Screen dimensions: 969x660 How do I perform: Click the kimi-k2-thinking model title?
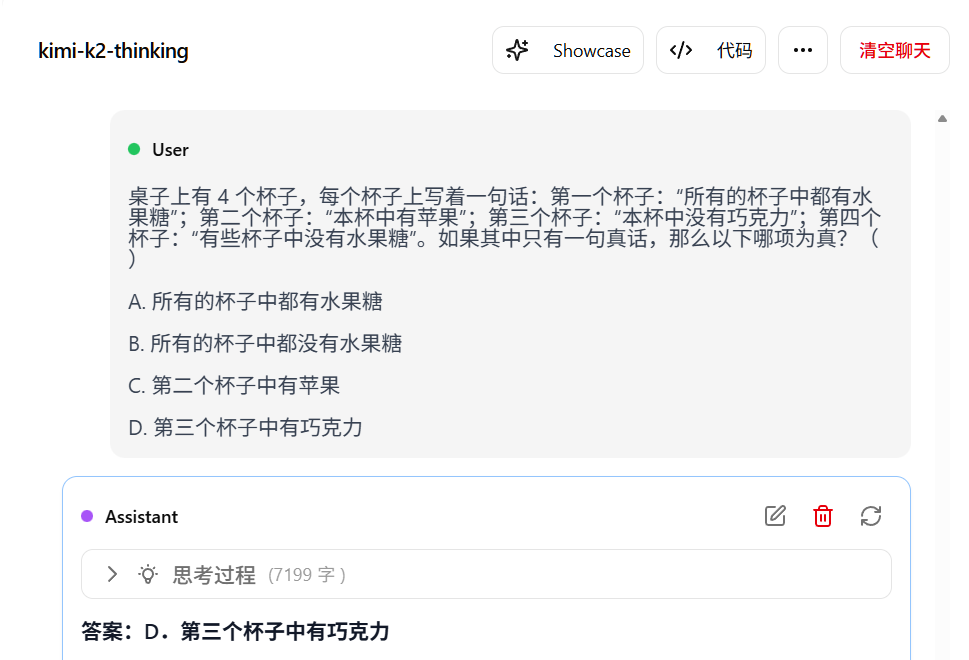(113, 51)
